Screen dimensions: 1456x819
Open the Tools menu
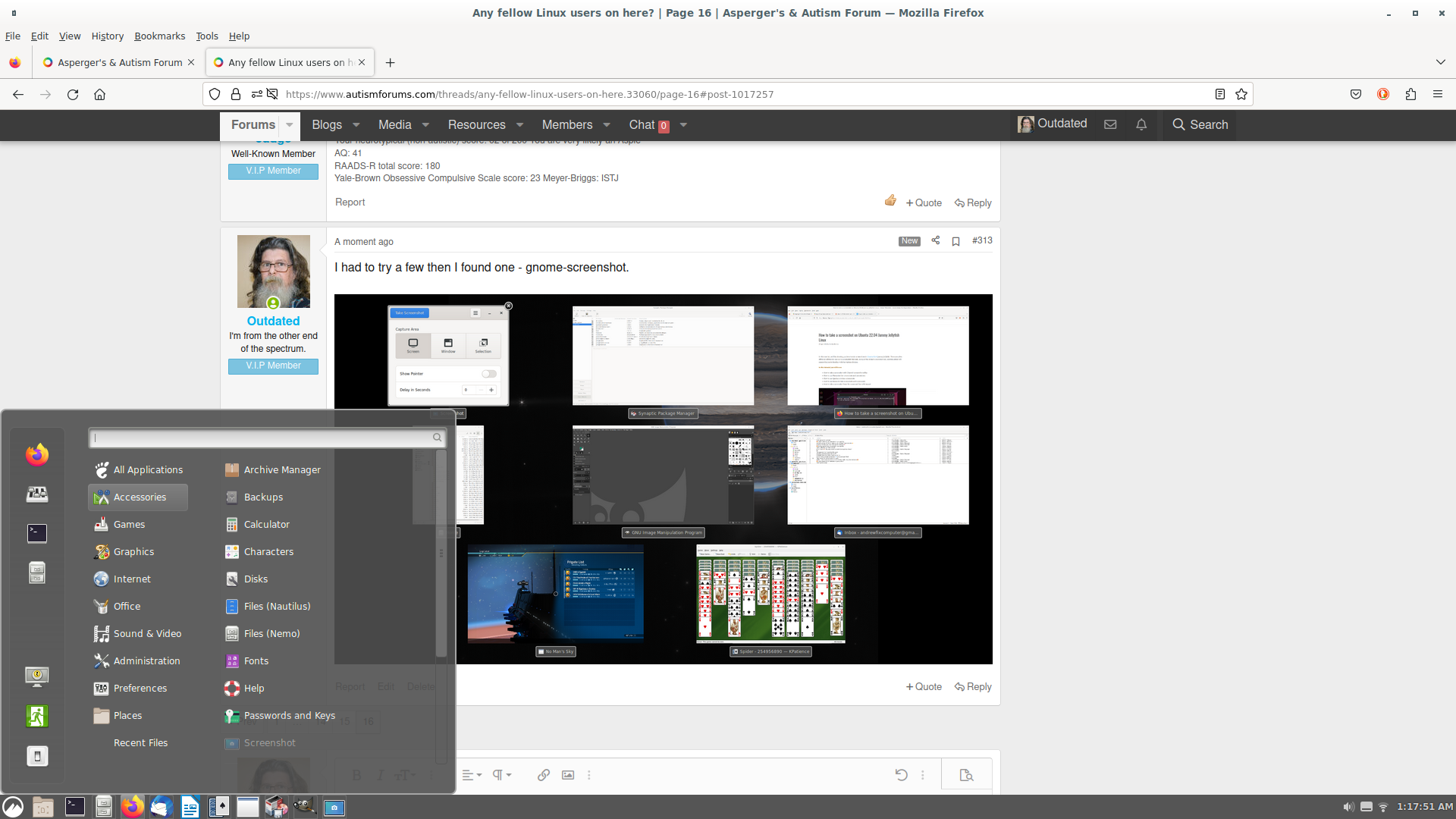click(206, 36)
